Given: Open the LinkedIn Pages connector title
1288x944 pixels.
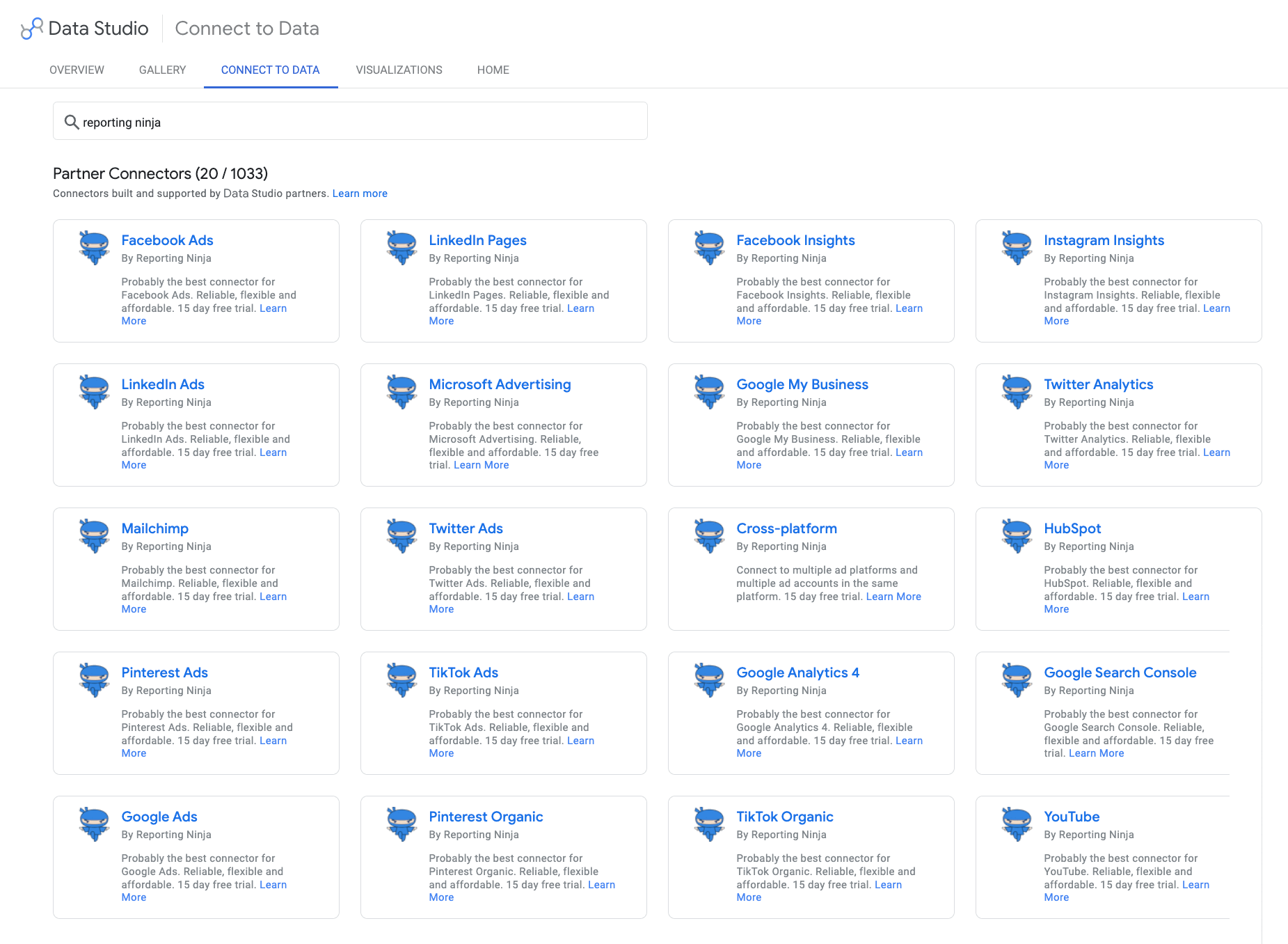Looking at the screenshot, I should (477, 240).
